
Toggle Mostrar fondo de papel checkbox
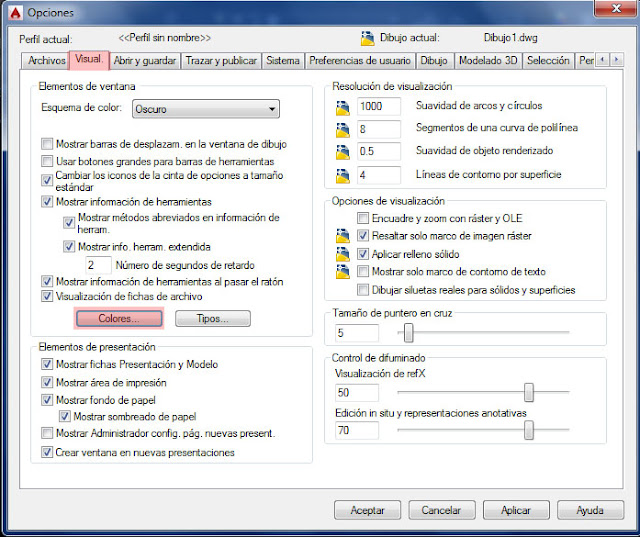47,400
